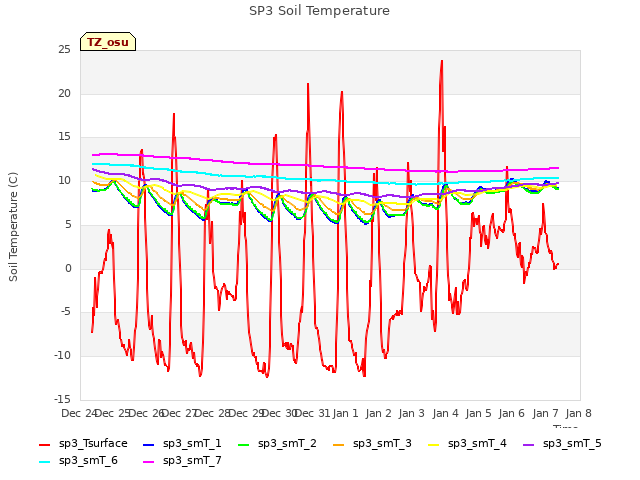This screenshot has width=640, height=480.
Task: Click orange sp3_smT_3 legend swatch
Action: pos(339,445)
